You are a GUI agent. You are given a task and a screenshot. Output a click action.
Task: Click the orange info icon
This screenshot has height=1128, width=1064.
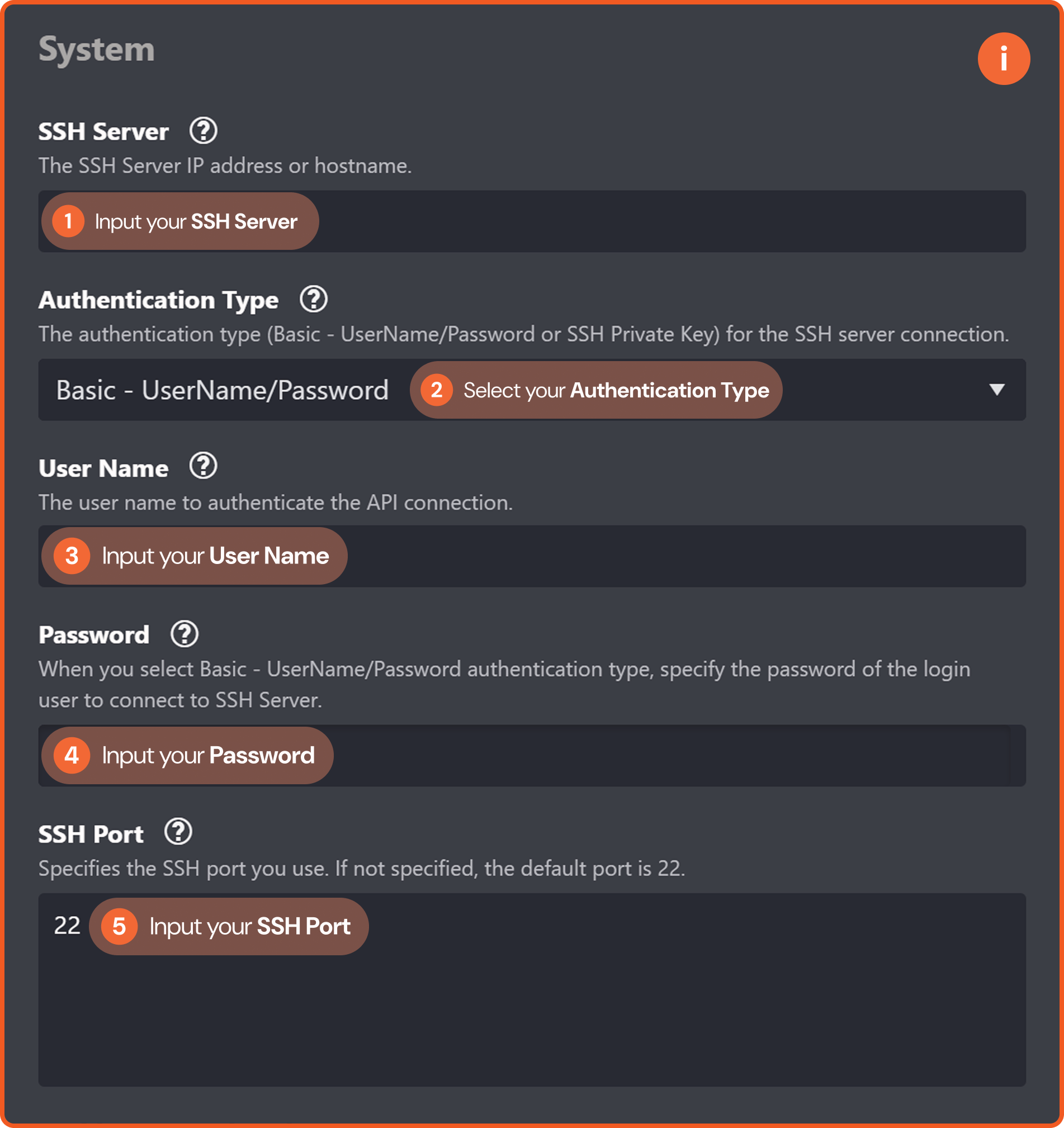[x=1003, y=59]
